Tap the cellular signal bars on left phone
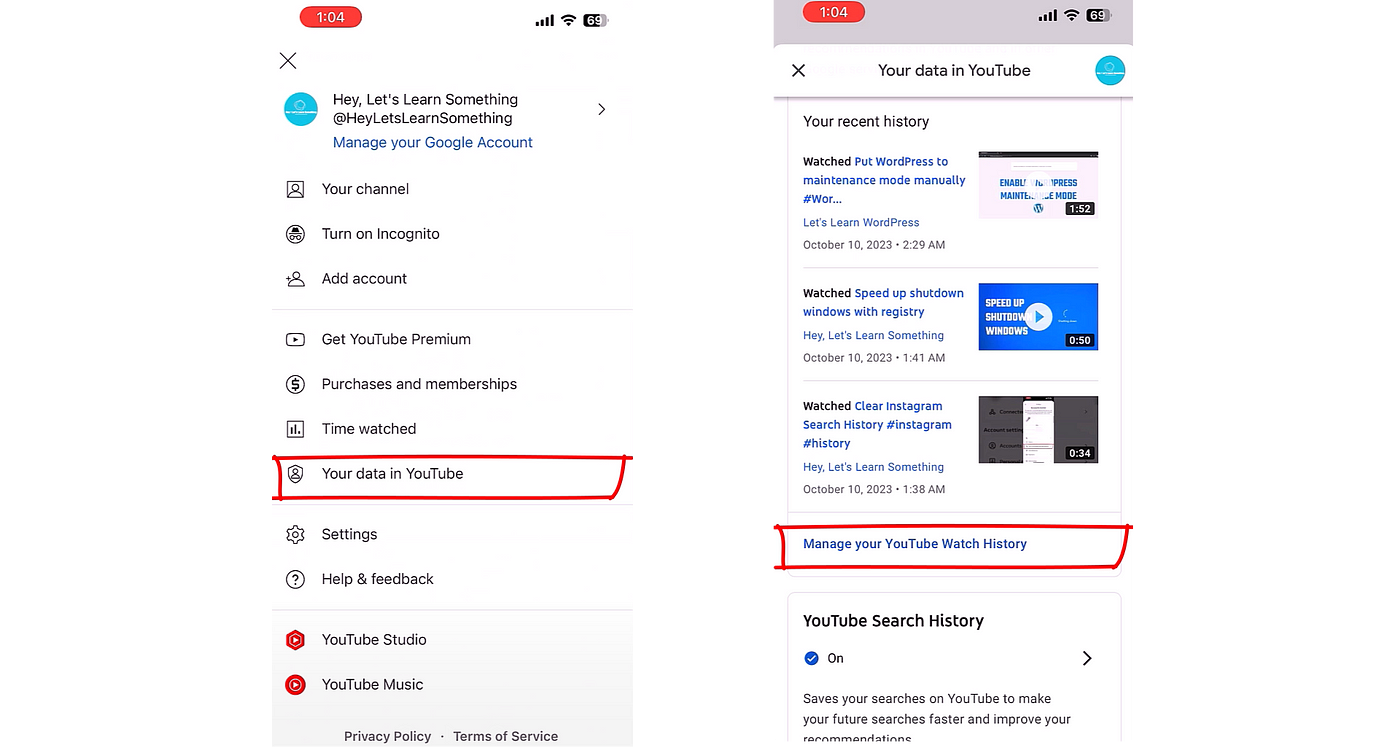Screen dimensions: 1400x750 point(544,20)
